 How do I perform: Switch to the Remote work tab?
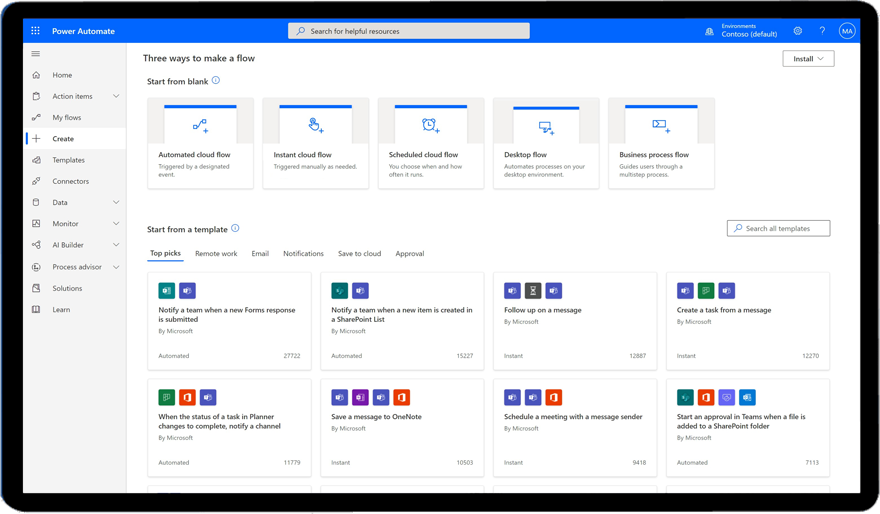[216, 254]
